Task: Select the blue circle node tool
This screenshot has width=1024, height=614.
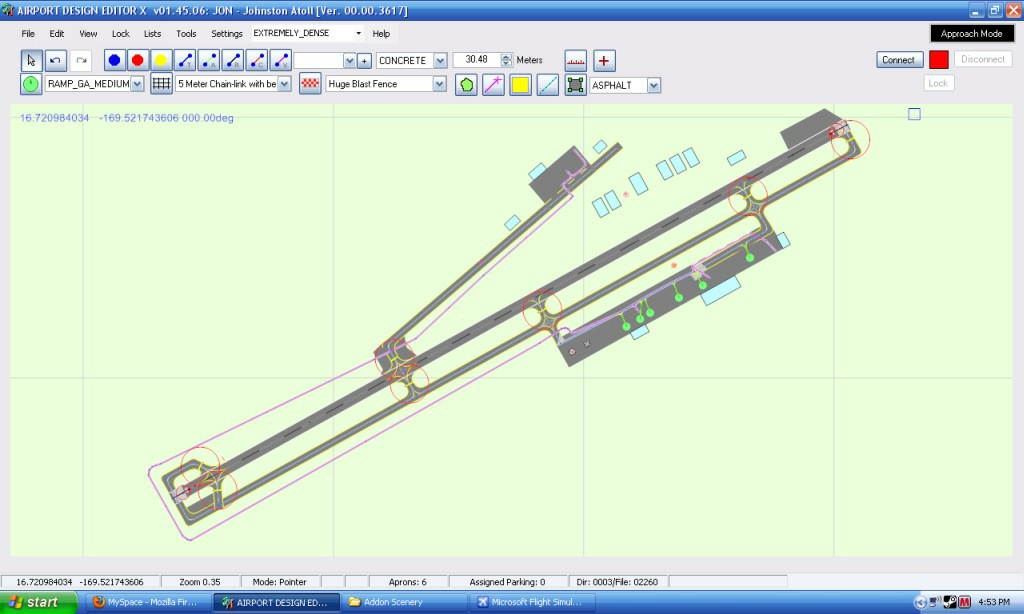Action: click(x=115, y=60)
